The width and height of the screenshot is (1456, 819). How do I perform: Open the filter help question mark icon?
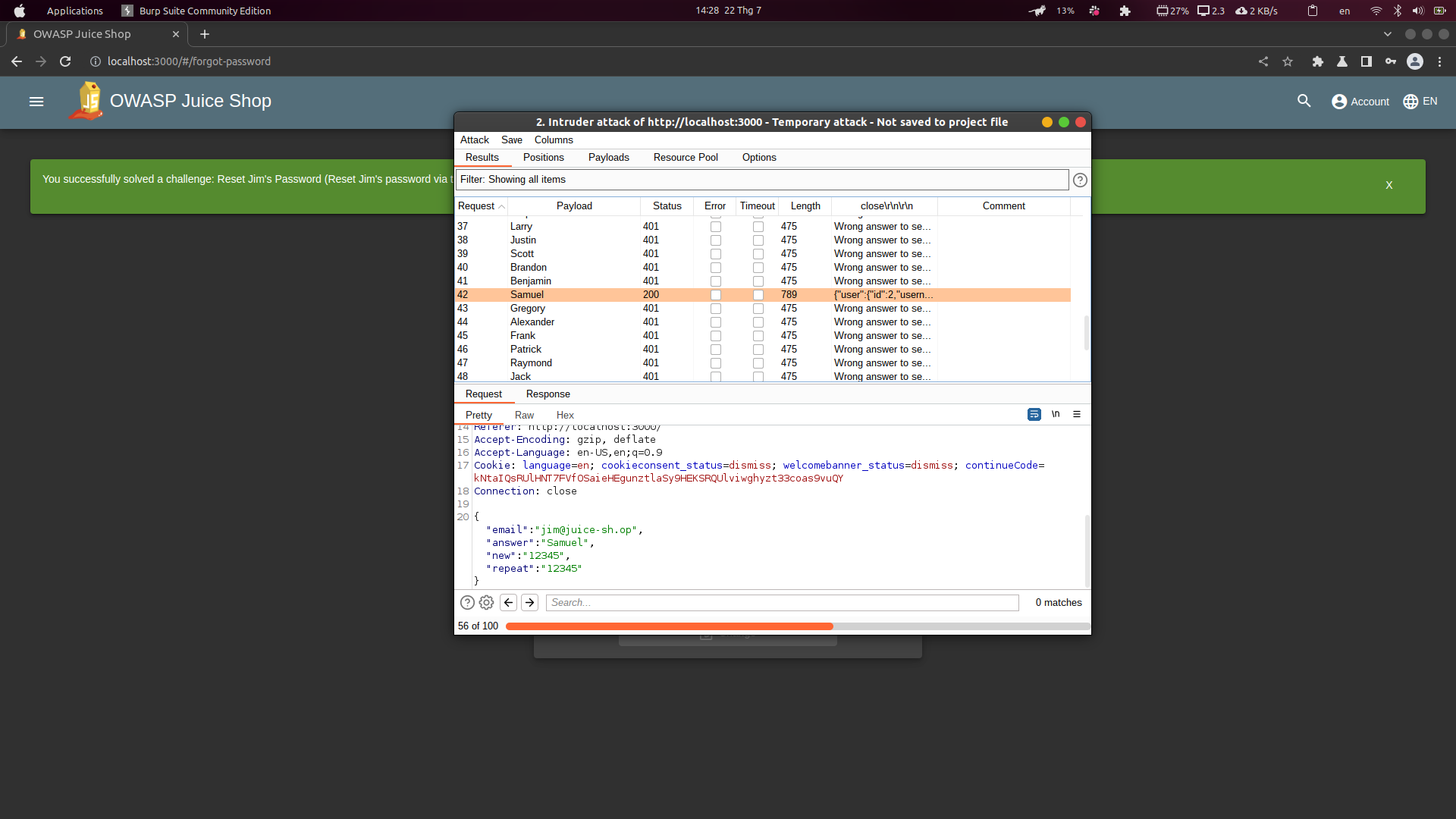coord(1080,180)
